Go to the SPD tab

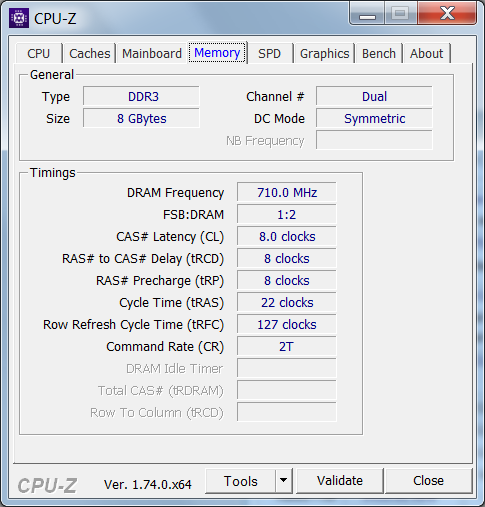pyautogui.click(x=269, y=53)
